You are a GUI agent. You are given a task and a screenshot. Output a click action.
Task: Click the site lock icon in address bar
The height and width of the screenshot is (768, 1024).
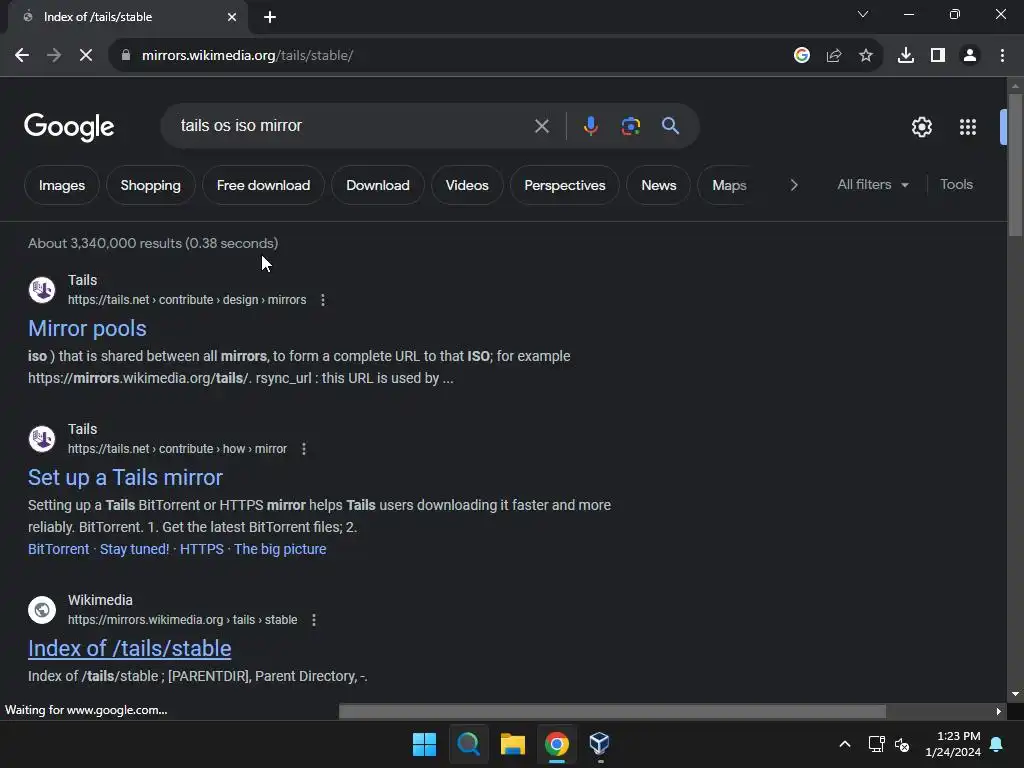[x=126, y=56]
